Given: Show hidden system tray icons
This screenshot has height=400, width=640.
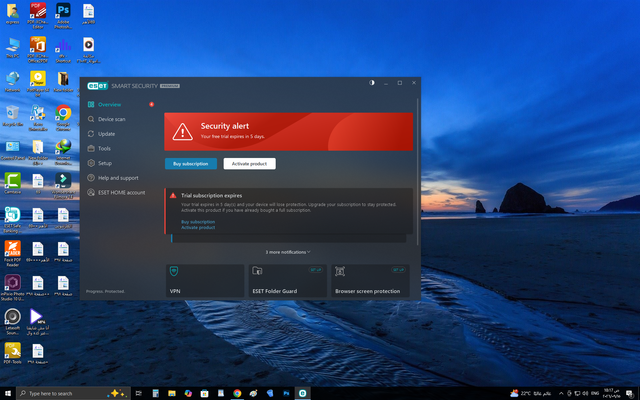Looking at the screenshot, I should [561, 393].
